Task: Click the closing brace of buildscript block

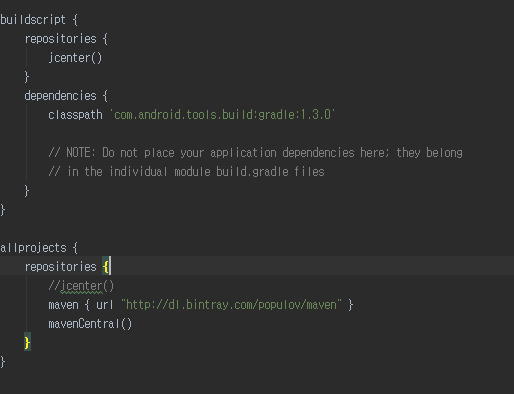Action: 3,210
